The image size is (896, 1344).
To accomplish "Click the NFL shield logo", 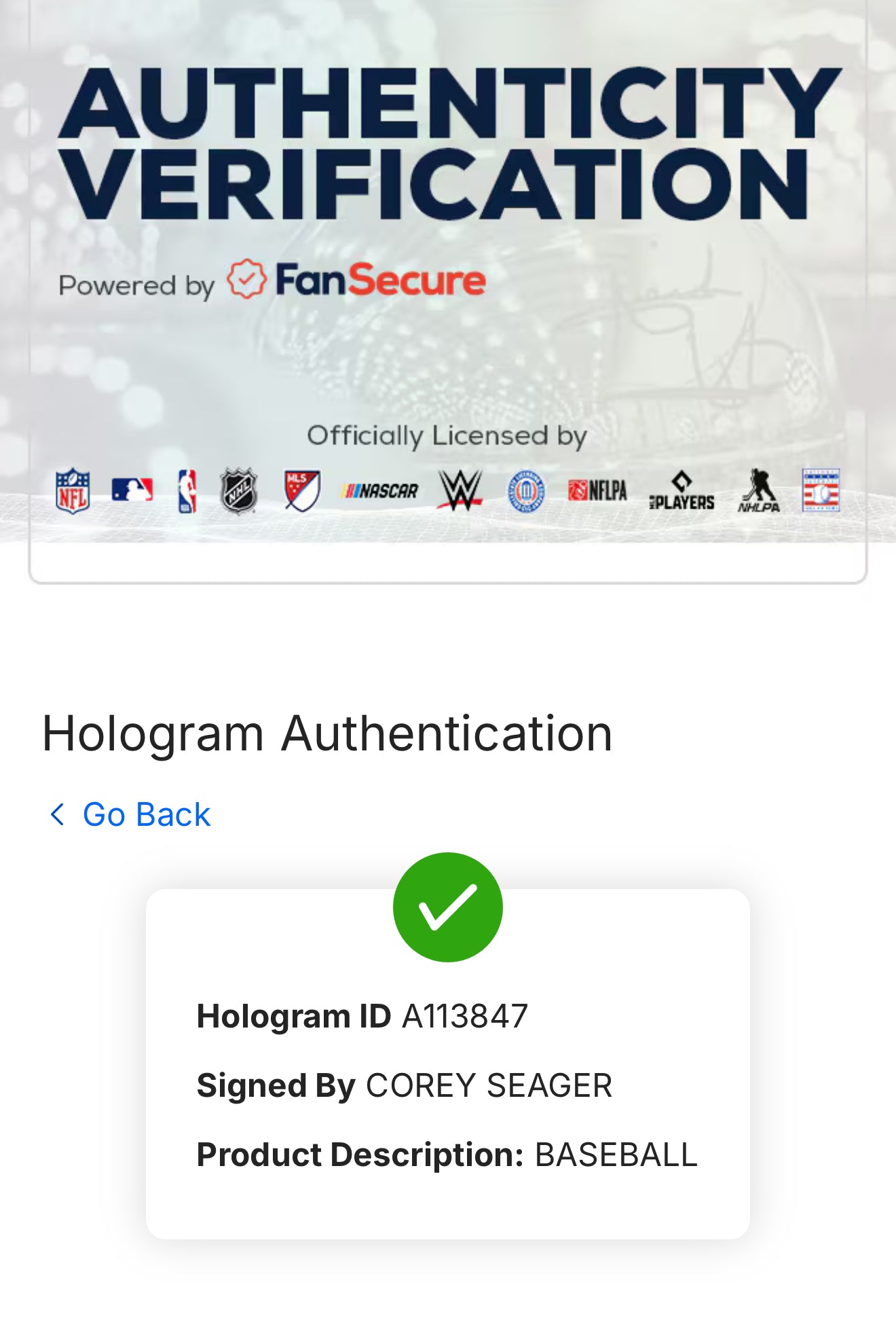I will tap(73, 491).
